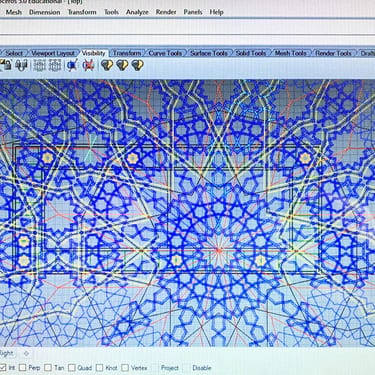Image resolution: width=375 pixels, height=375 pixels.
Task: Click the left dotted-grid points icon
Action: tap(39, 65)
